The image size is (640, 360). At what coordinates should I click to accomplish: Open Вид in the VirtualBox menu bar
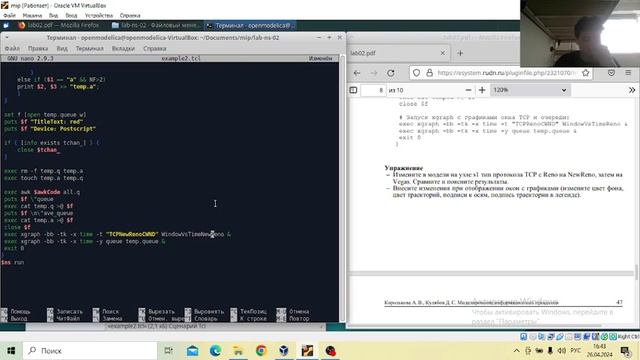[x=53, y=16]
